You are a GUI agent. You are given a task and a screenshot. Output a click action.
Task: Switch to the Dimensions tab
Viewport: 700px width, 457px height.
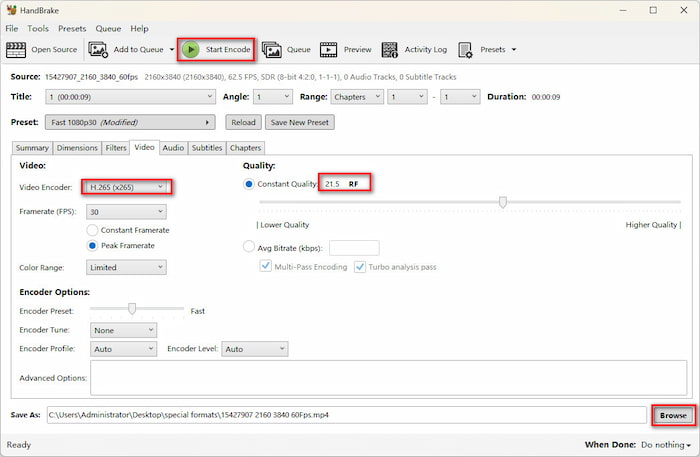(x=77, y=148)
